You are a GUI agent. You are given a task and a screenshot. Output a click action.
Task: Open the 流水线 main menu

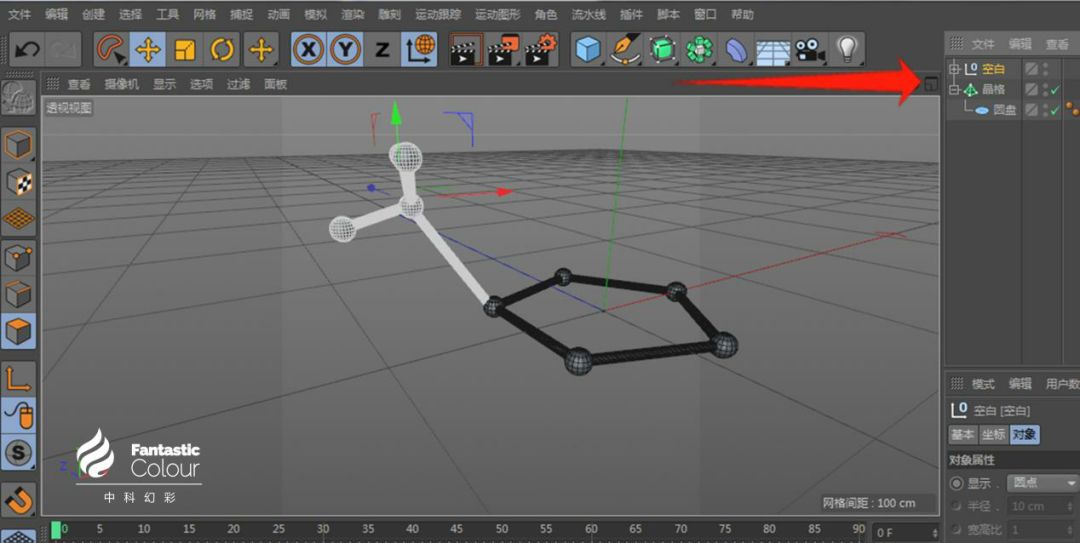(x=589, y=14)
